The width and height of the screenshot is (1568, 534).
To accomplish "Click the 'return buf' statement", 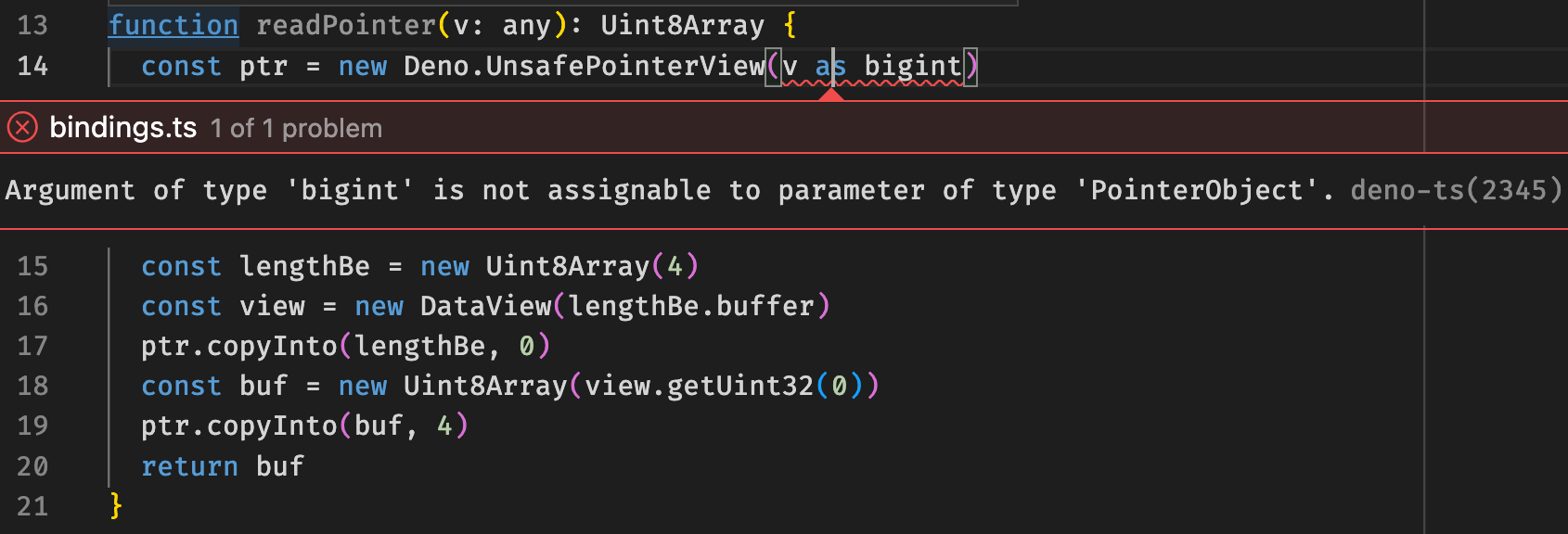I will [223, 466].
